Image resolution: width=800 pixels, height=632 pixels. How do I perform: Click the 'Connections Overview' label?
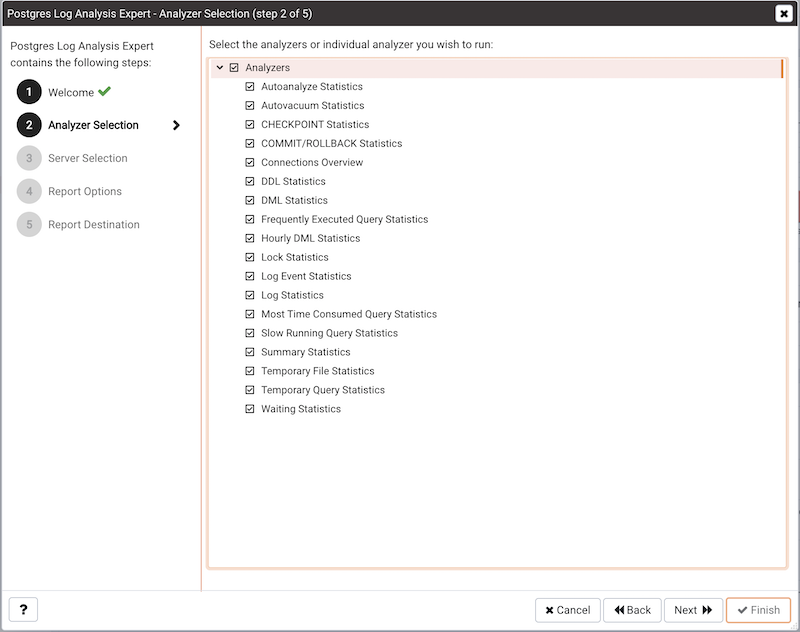[312, 162]
